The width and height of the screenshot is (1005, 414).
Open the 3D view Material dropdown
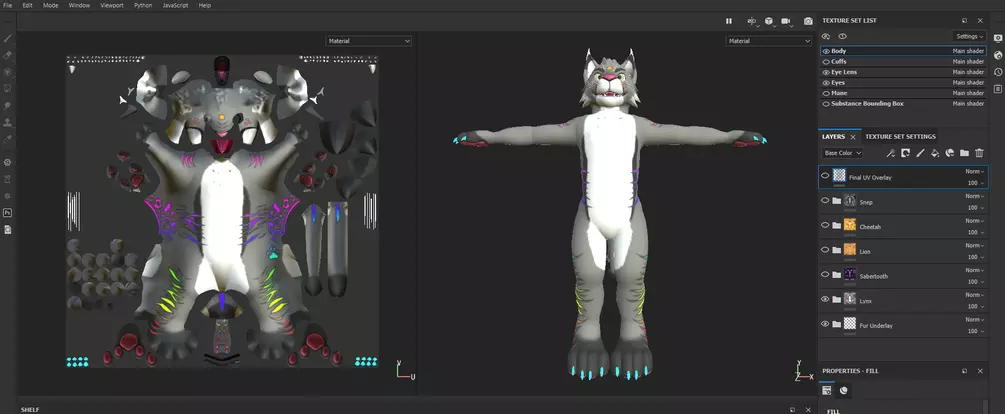point(768,41)
